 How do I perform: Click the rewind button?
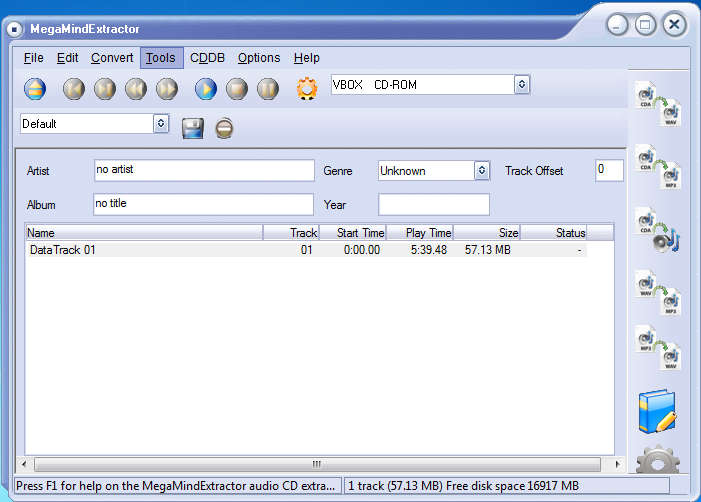click(136, 89)
